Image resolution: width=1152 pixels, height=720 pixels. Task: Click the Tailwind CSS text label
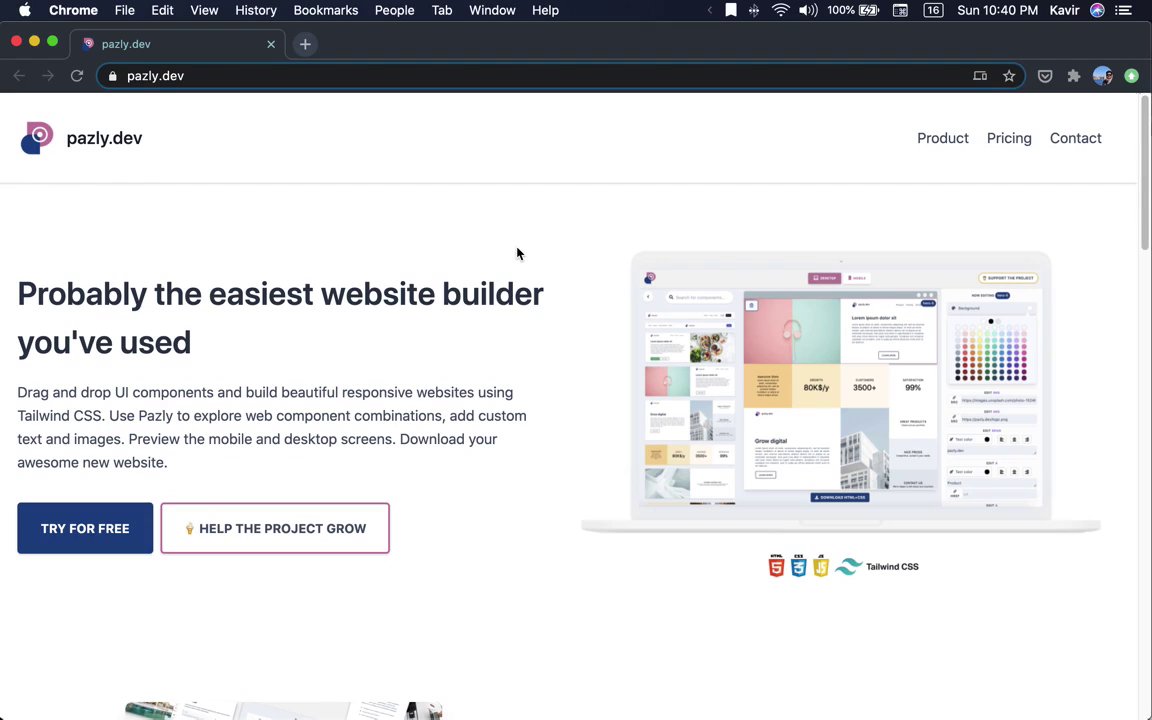tap(892, 566)
